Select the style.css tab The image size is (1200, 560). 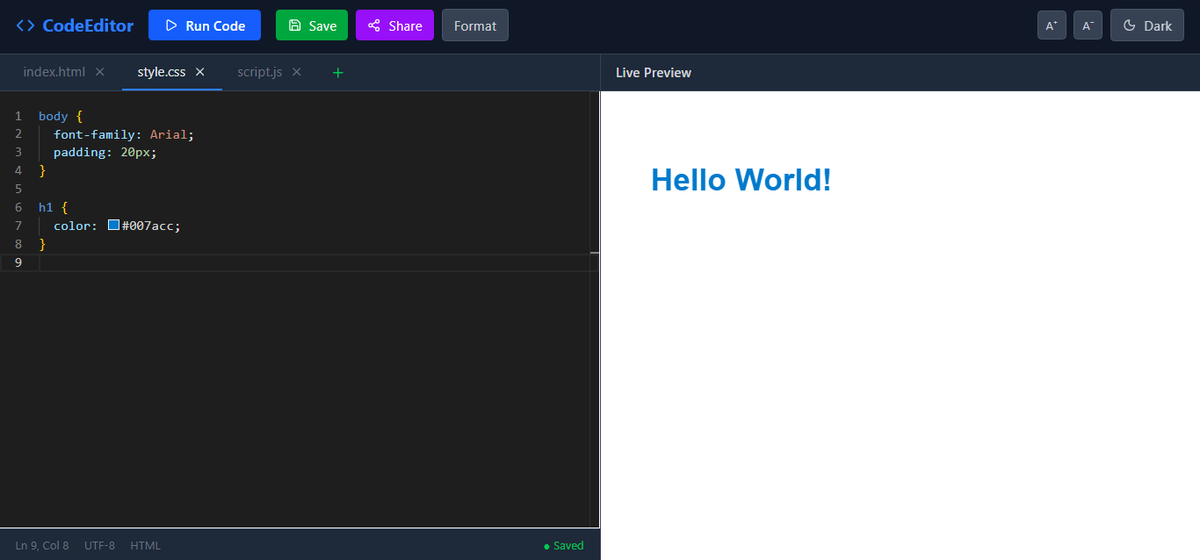161,72
